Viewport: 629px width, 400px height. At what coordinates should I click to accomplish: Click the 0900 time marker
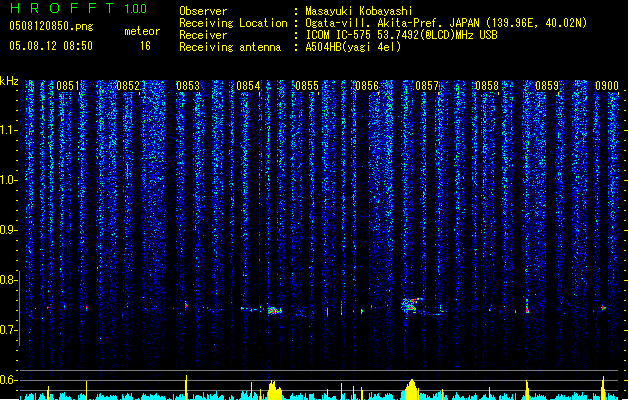pos(607,86)
